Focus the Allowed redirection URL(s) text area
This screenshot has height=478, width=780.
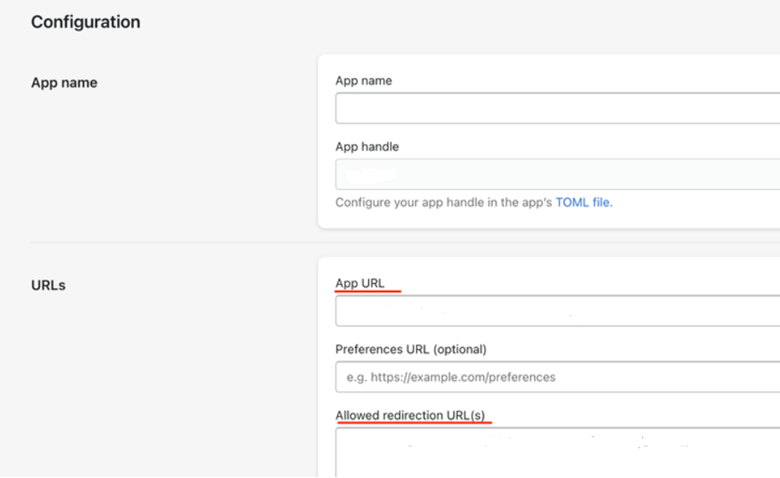558,453
